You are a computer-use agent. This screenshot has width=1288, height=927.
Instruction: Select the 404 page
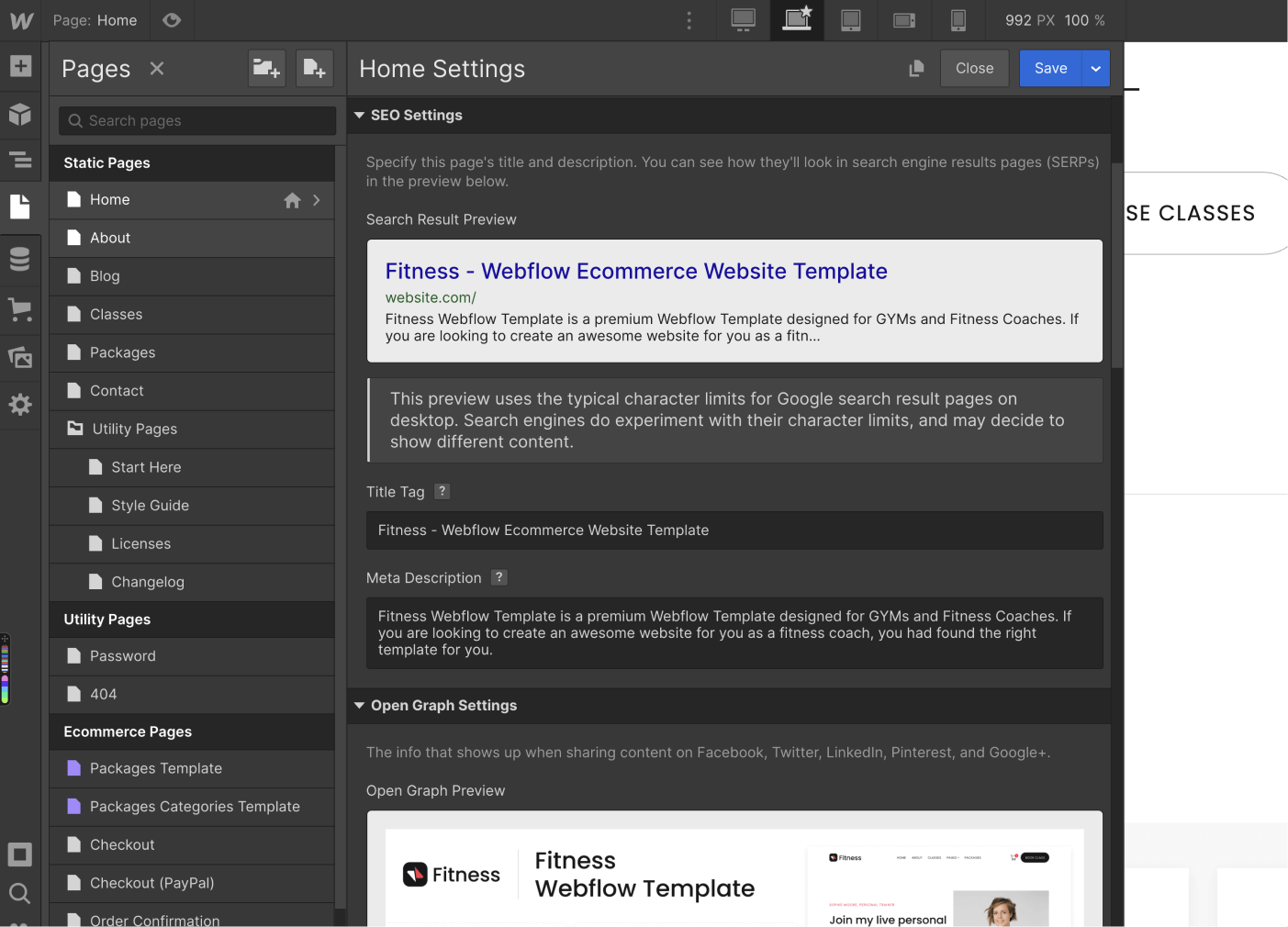click(192, 695)
